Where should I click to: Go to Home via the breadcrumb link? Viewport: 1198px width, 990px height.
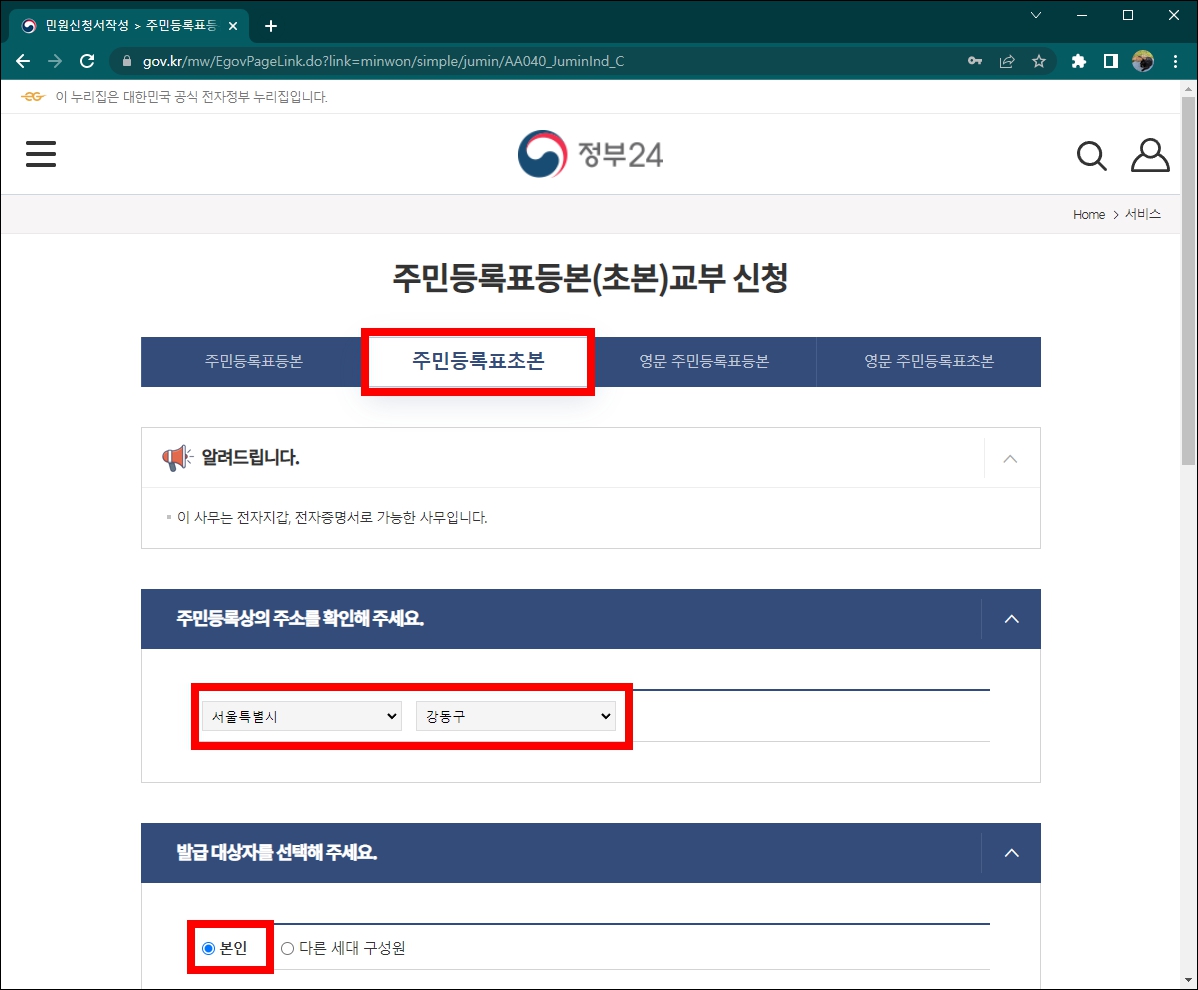(1088, 214)
